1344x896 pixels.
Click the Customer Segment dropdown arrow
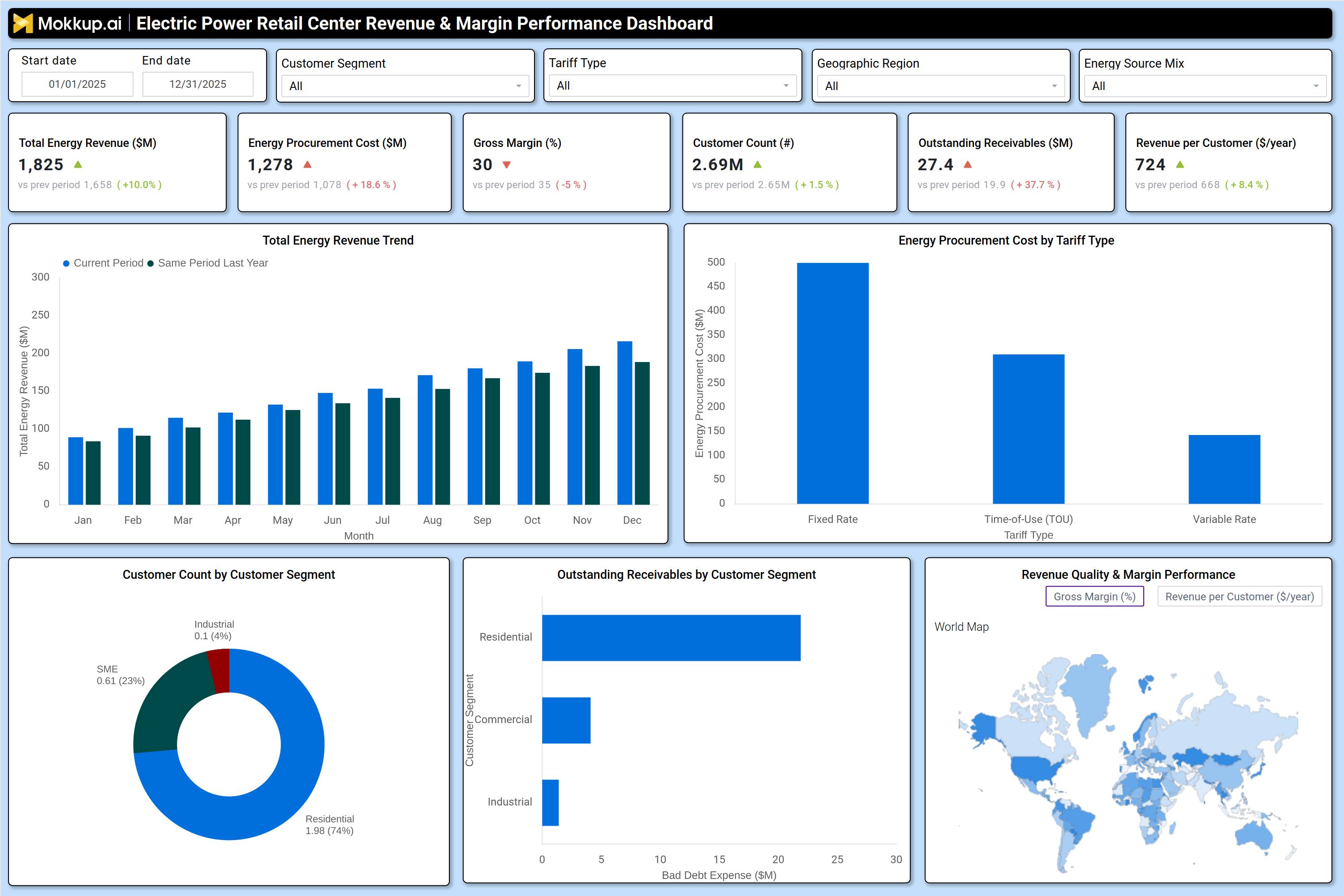(519, 86)
